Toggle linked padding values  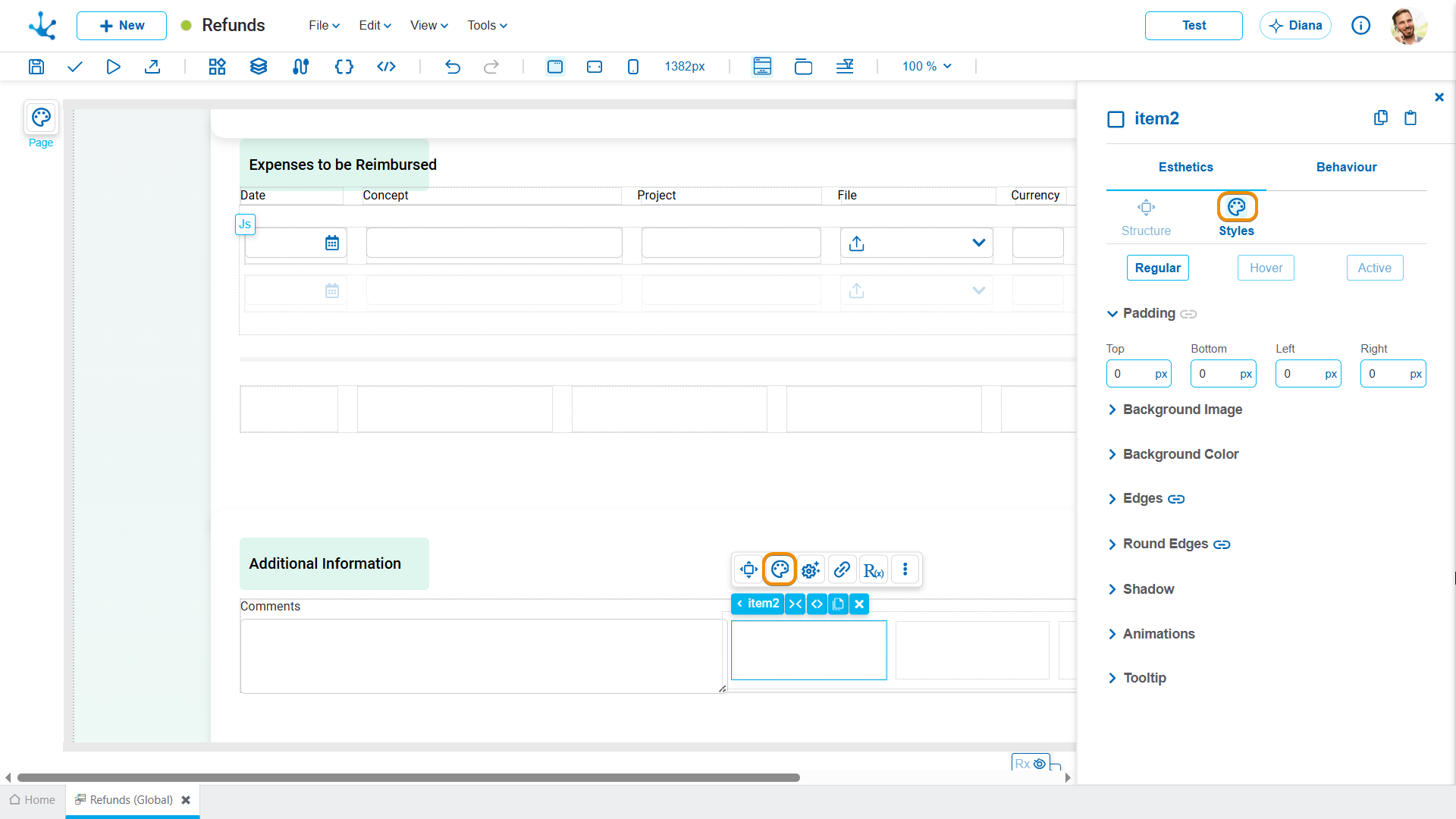click(1188, 314)
